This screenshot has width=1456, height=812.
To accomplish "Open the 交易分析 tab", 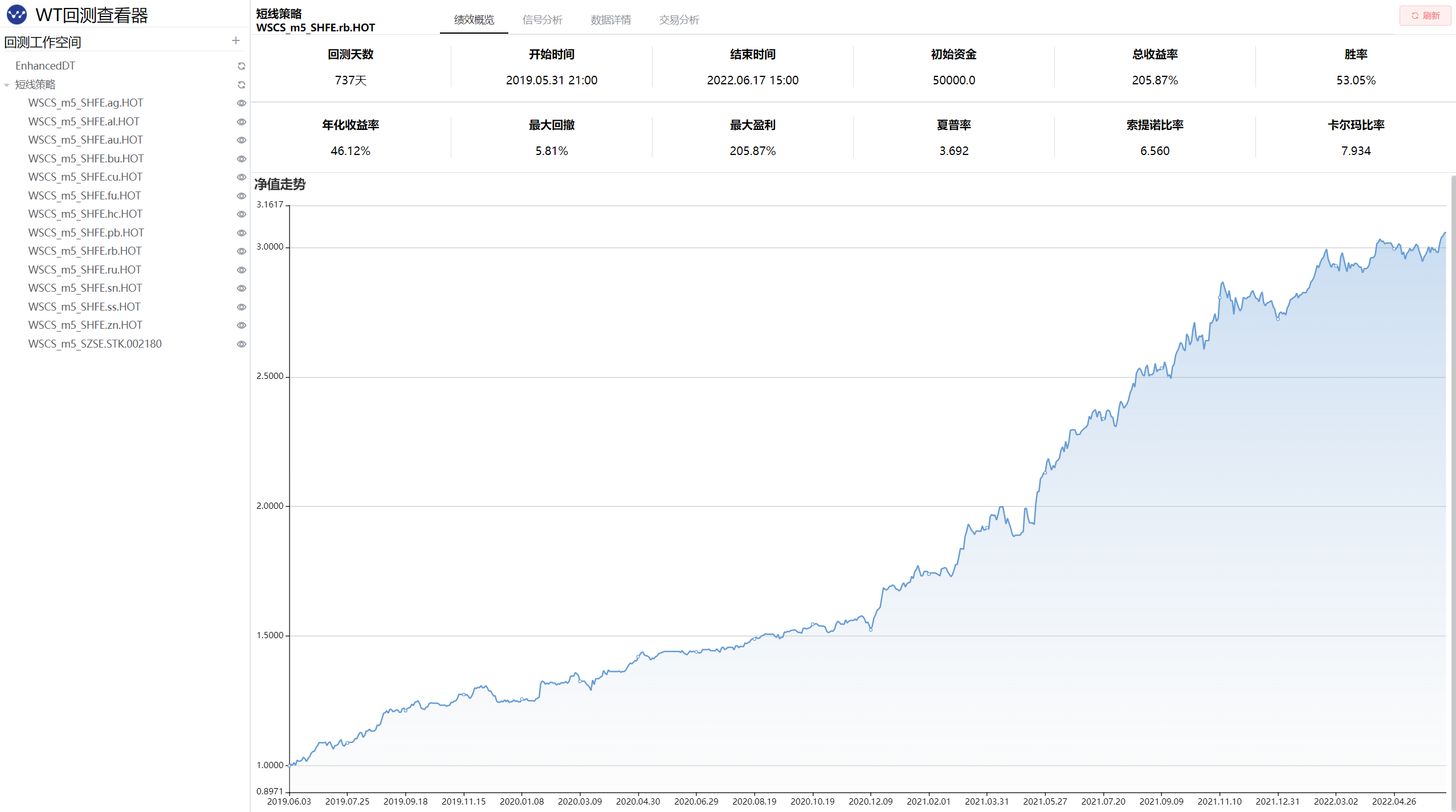I will click(x=679, y=20).
